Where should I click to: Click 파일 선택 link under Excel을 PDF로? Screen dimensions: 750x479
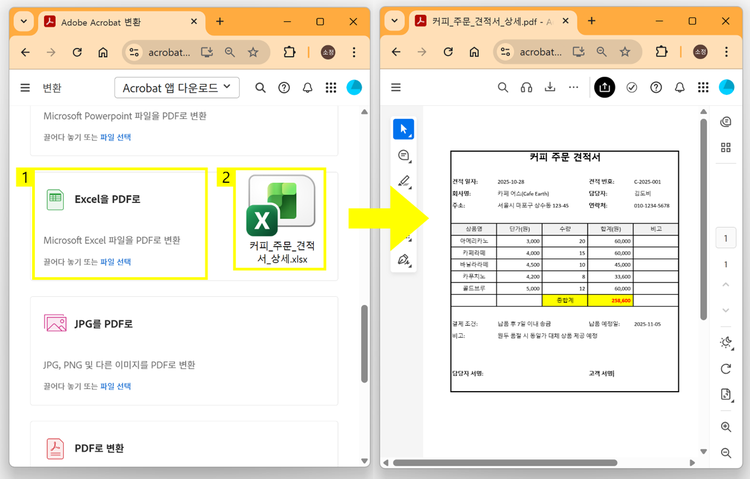click(115, 262)
